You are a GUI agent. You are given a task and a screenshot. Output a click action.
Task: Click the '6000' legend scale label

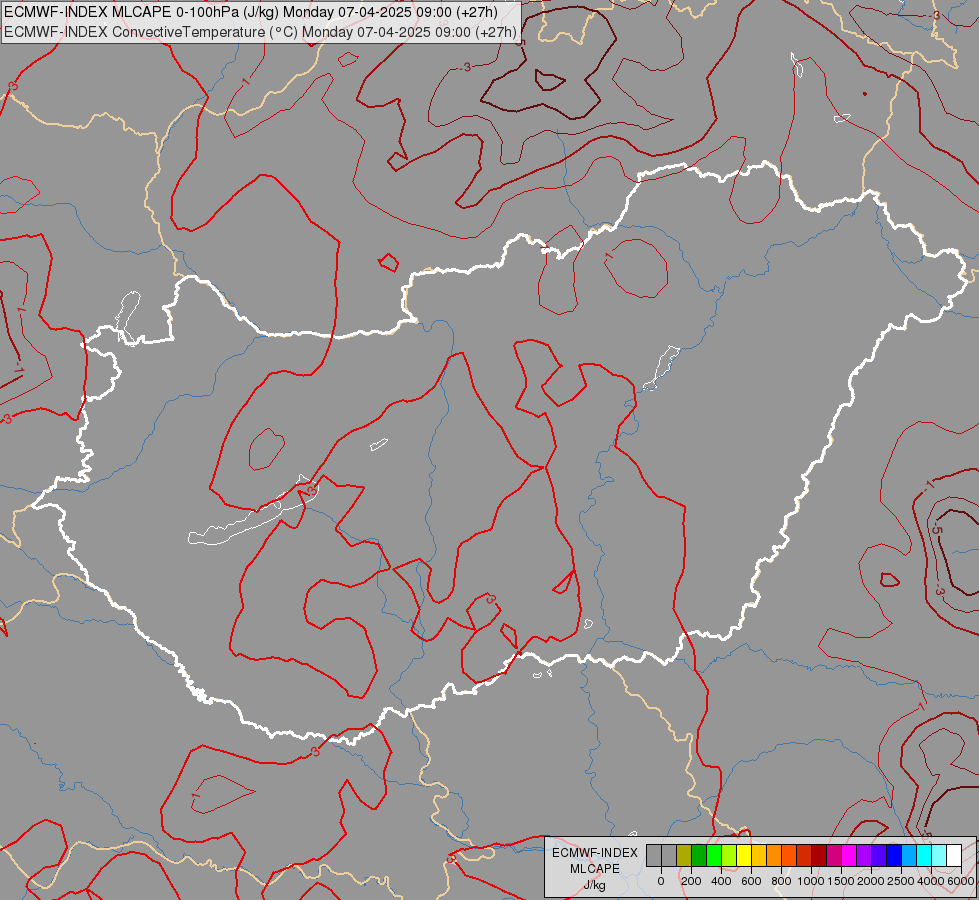pos(960,881)
